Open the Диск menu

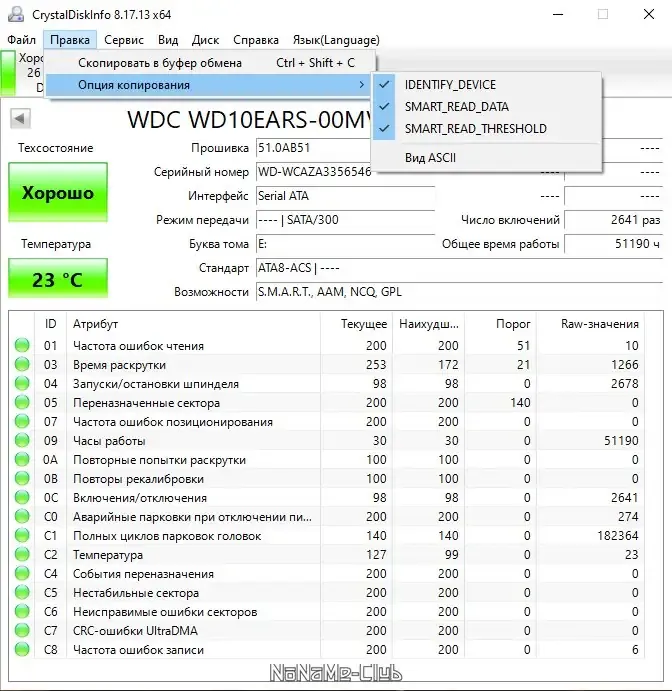pos(205,40)
